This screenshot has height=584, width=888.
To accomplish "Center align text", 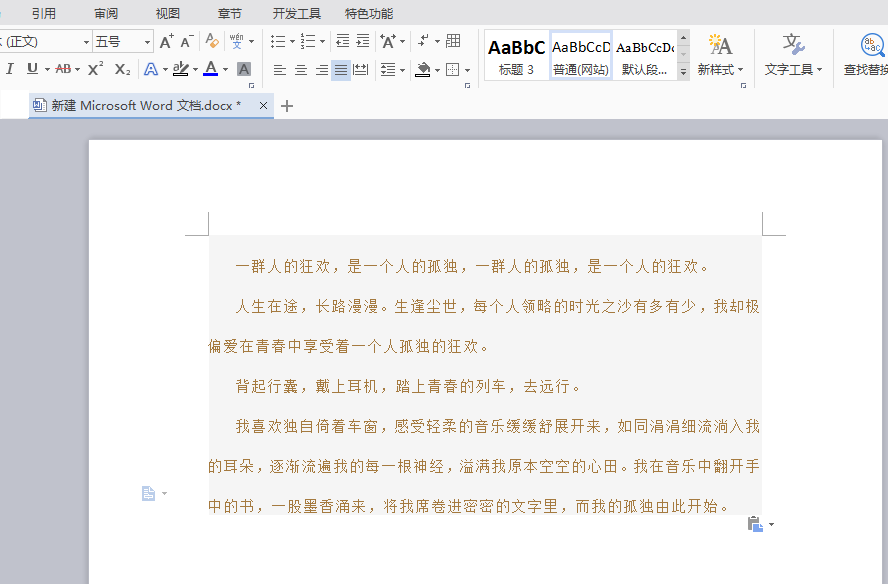I will [x=301, y=70].
